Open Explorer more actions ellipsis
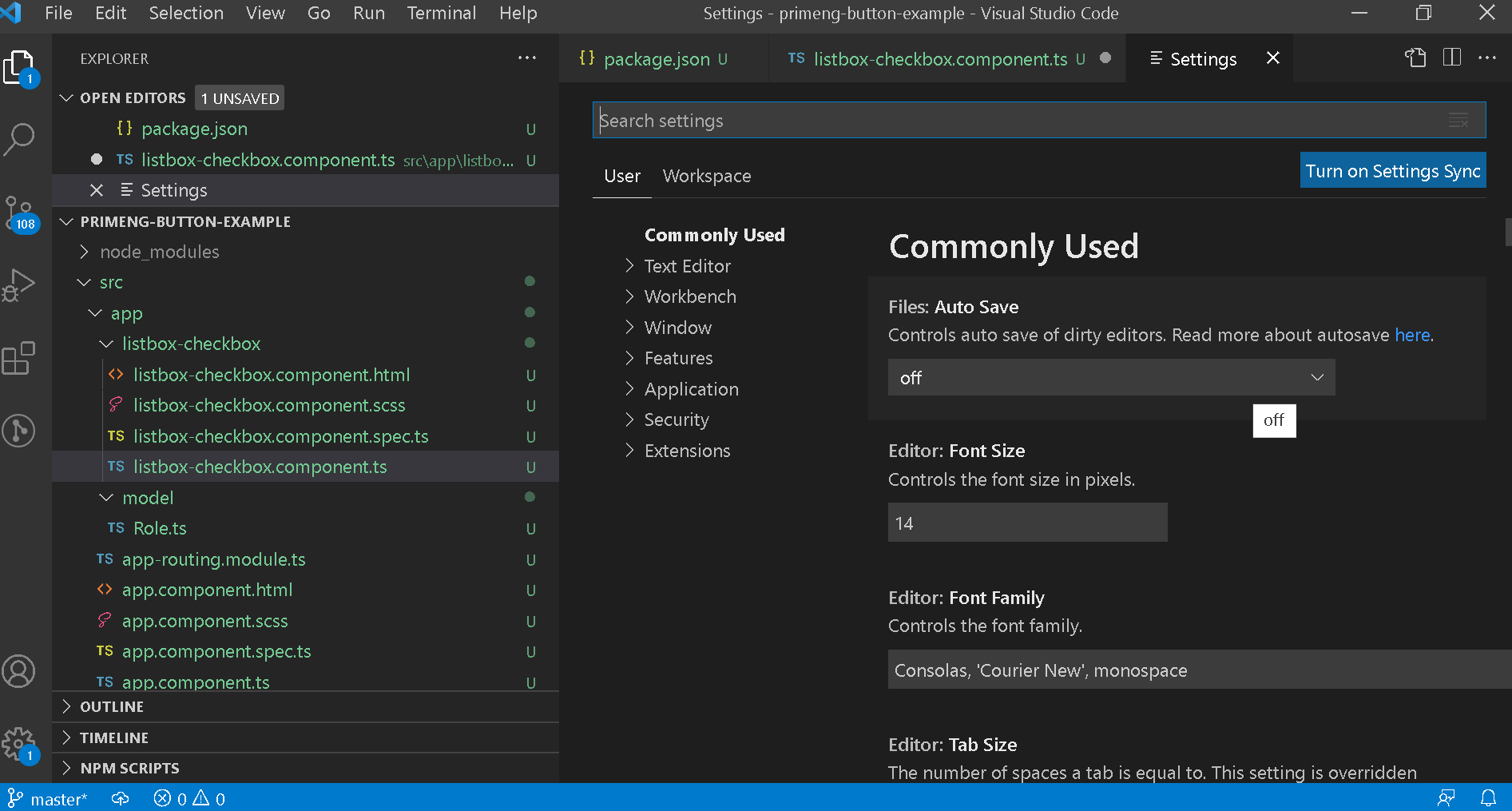This screenshot has width=1512, height=811. click(527, 58)
